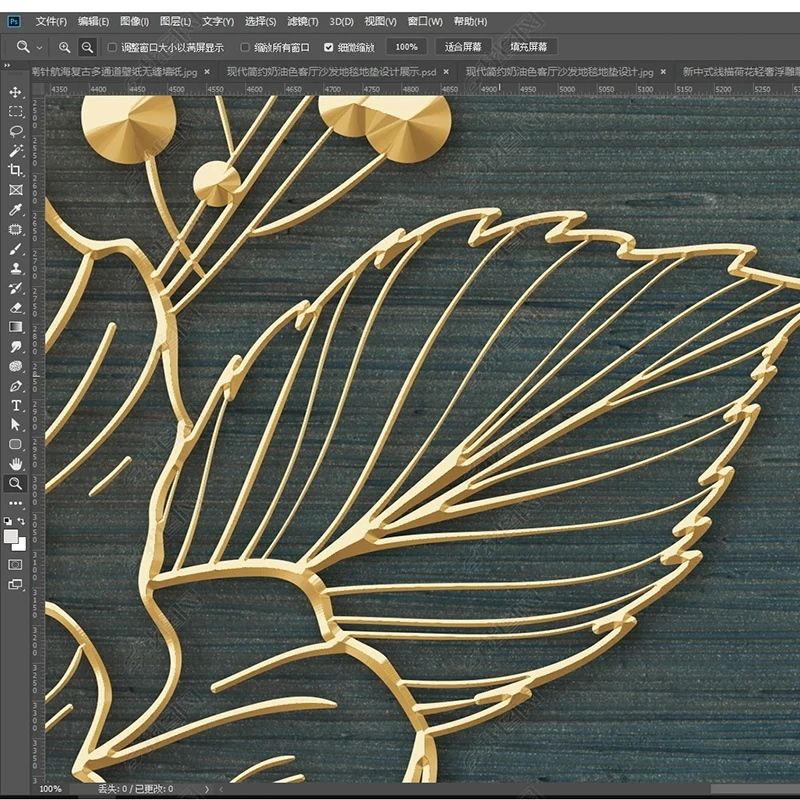The width and height of the screenshot is (800, 800).
Task: Disable the scrubby zoom checkbox
Action: point(330,45)
